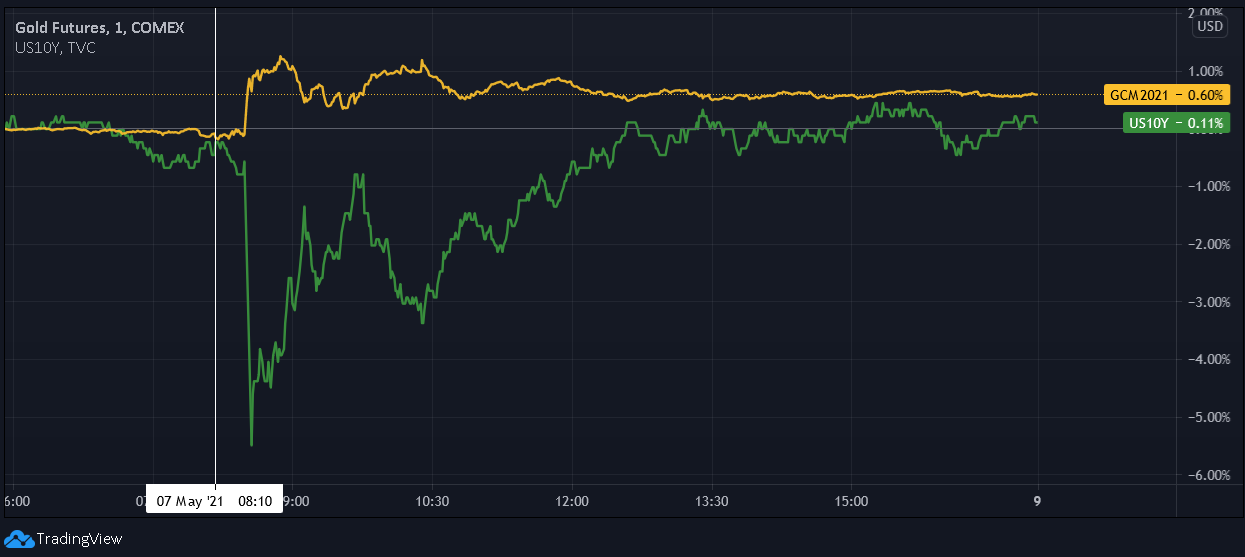Select the US10Y, TVC legend label

click(x=56, y=47)
